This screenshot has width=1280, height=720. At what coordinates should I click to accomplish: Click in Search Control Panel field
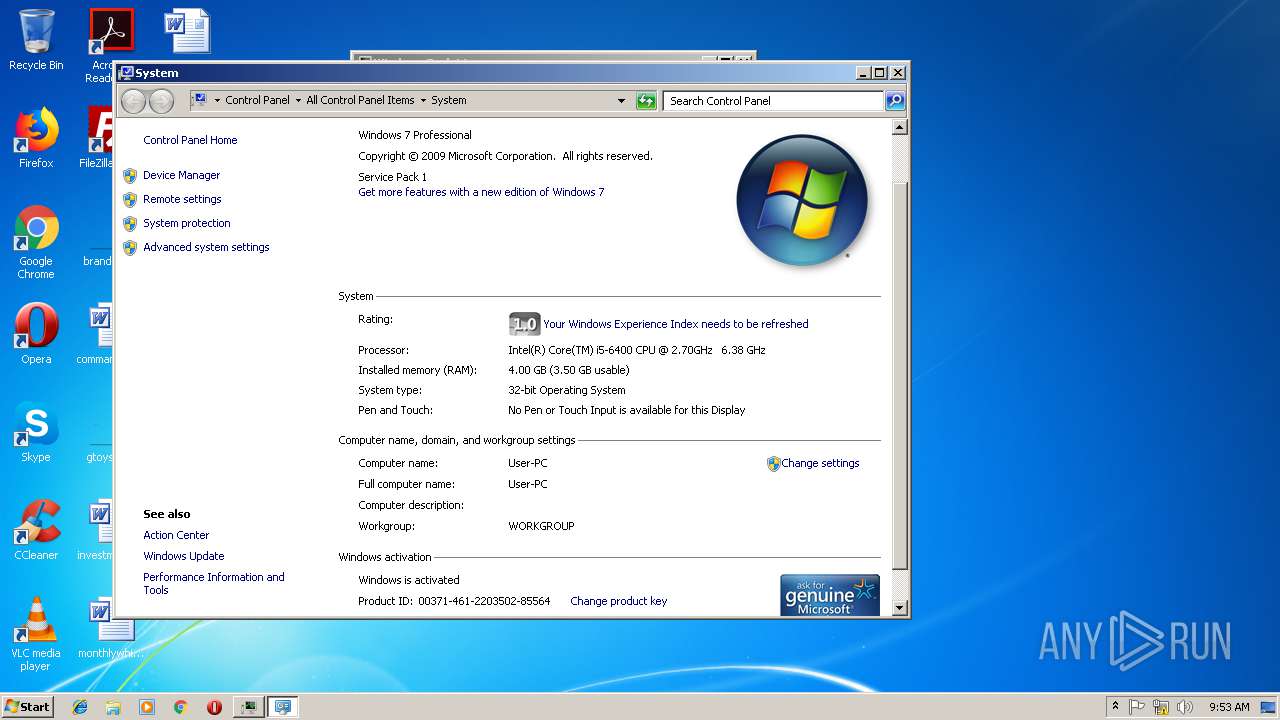tap(773, 100)
